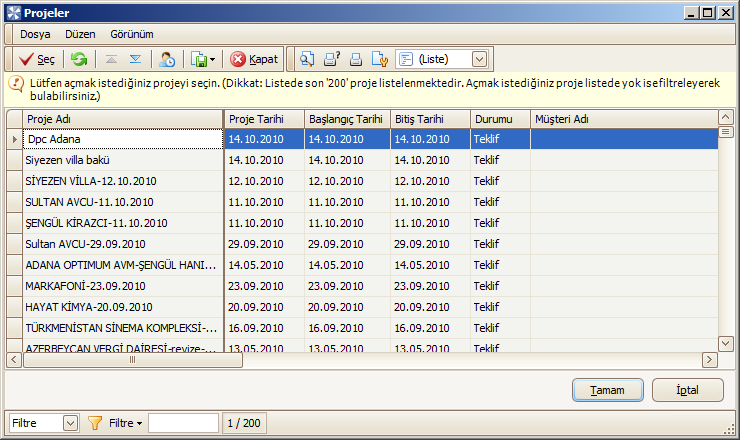Image resolution: width=740 pixels, height=440 pixels.
Task: Select the Dpc Adana project row
Action: pyautogui.click(x=123, y=139)
